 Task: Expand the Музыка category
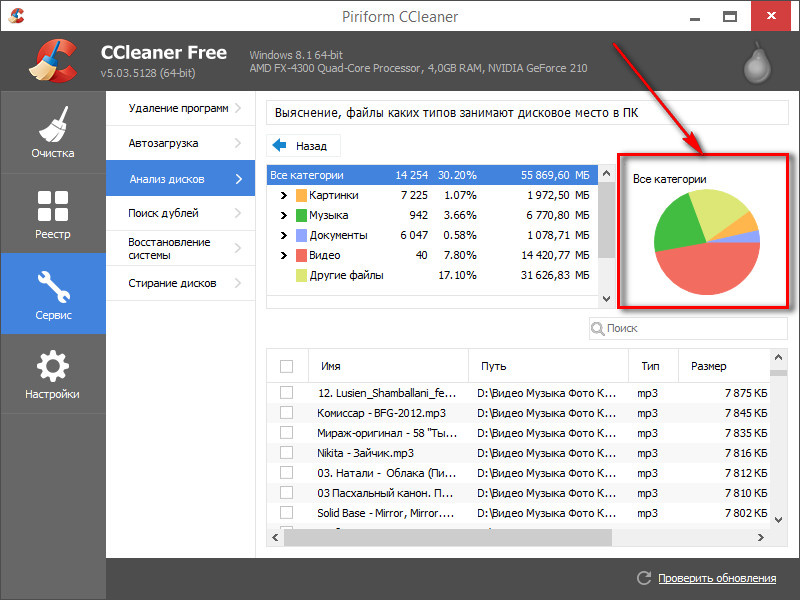pyautogui.click(x=284, y=215)
